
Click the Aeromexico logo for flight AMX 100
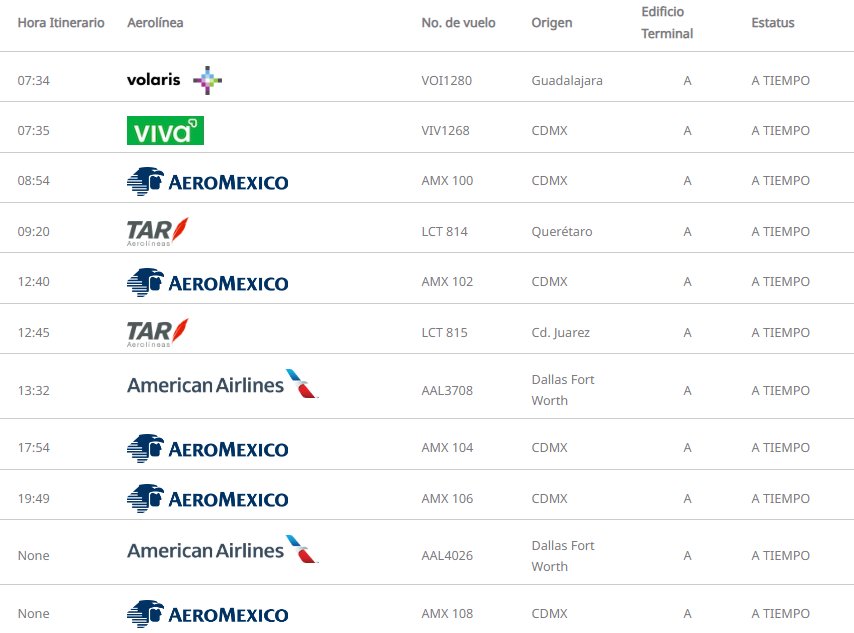pyautogui.click(x=207, y=181)
